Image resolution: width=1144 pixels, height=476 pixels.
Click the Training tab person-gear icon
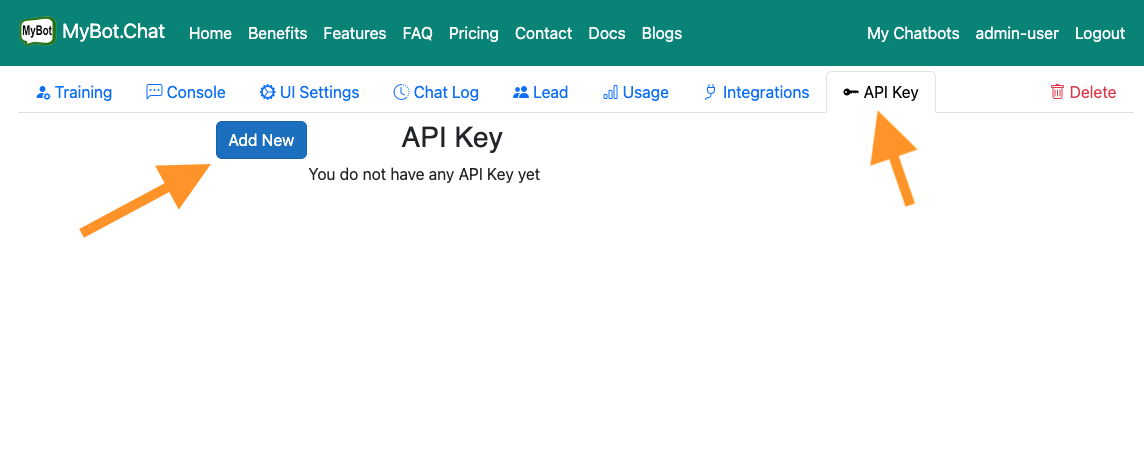pyautogui.click(x=43, y=93)
